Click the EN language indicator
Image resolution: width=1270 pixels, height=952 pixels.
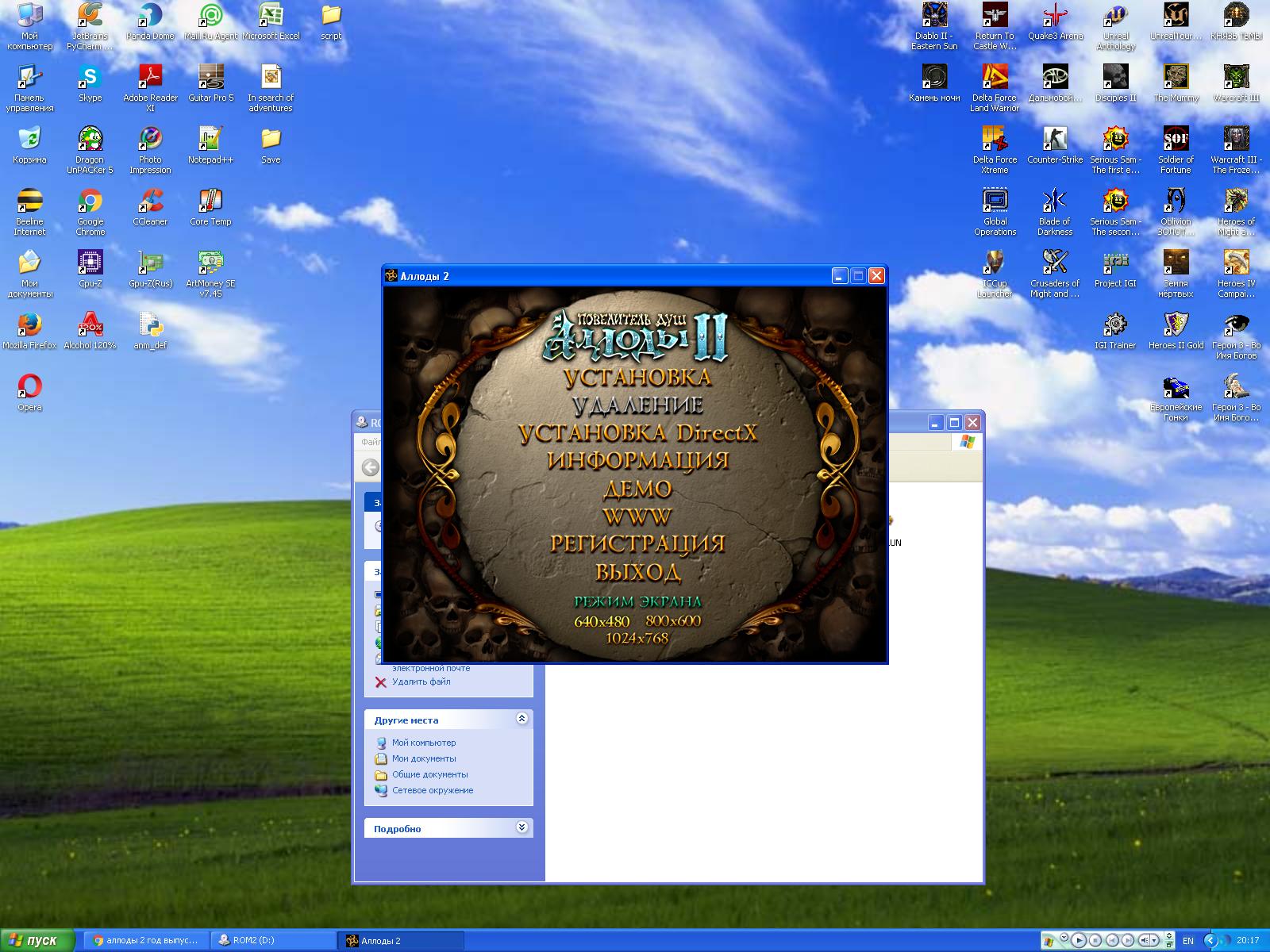coord(1188,941)
